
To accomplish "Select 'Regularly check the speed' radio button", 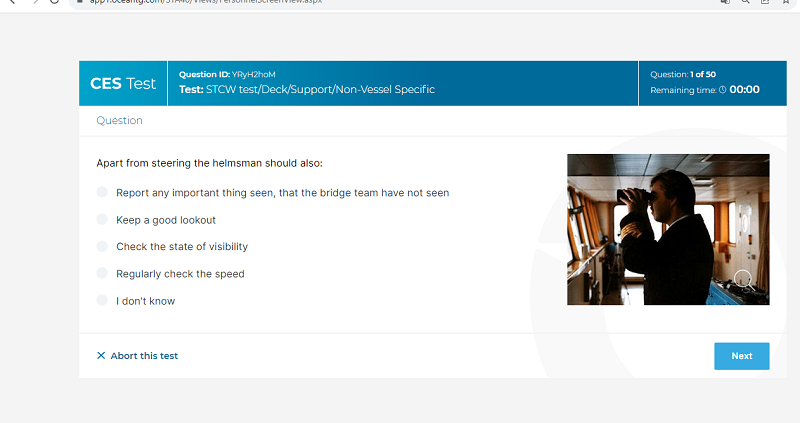I will (102, 273).
